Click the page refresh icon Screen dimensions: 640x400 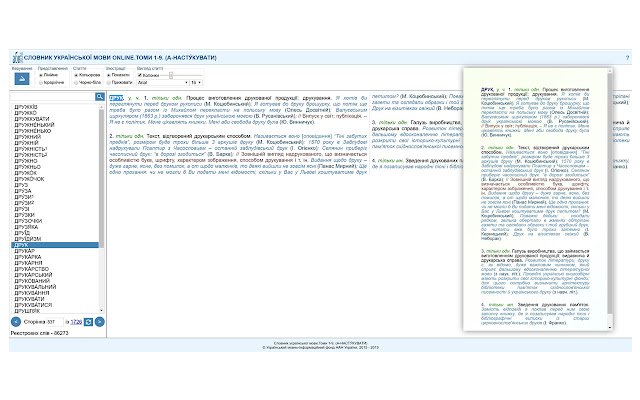pos(88,322)
